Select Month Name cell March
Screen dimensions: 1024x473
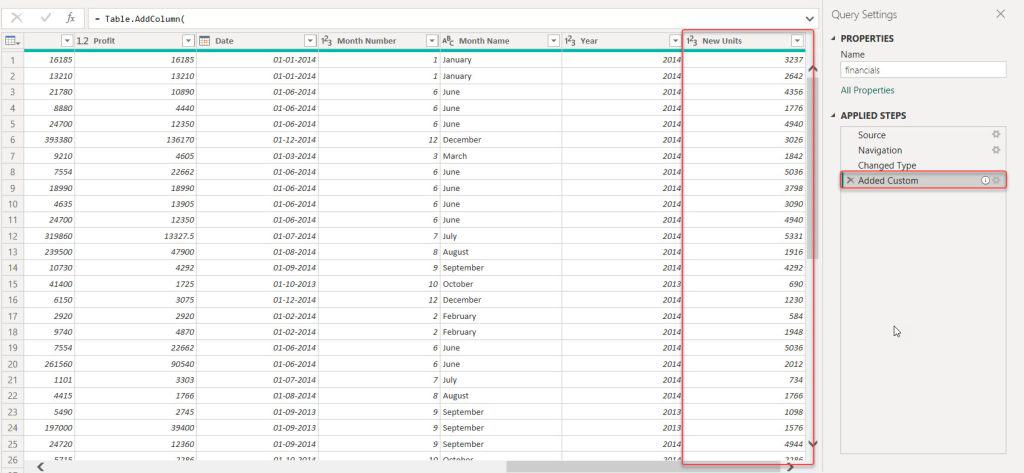click(x=501, y=156)
